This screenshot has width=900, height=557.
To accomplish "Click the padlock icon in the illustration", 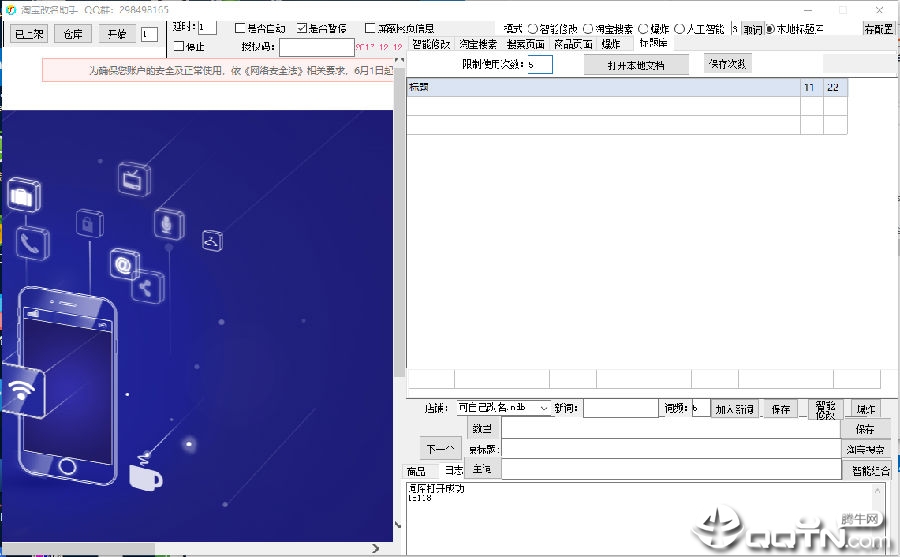I will (x=90, y=223).
